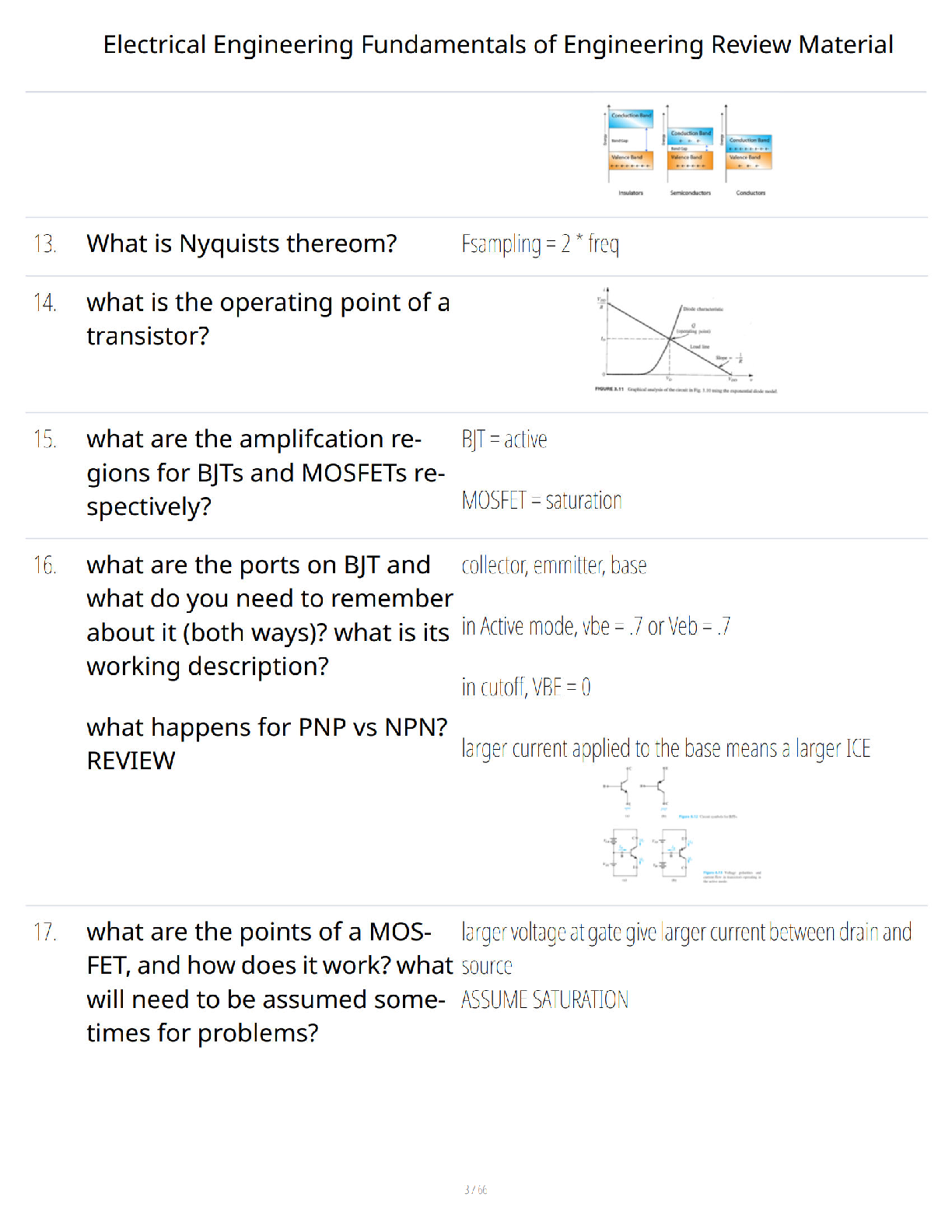This screenshot has width=952, height=1232.
Task: Select the Conductors band diagram
Action: tap(747, 150)
